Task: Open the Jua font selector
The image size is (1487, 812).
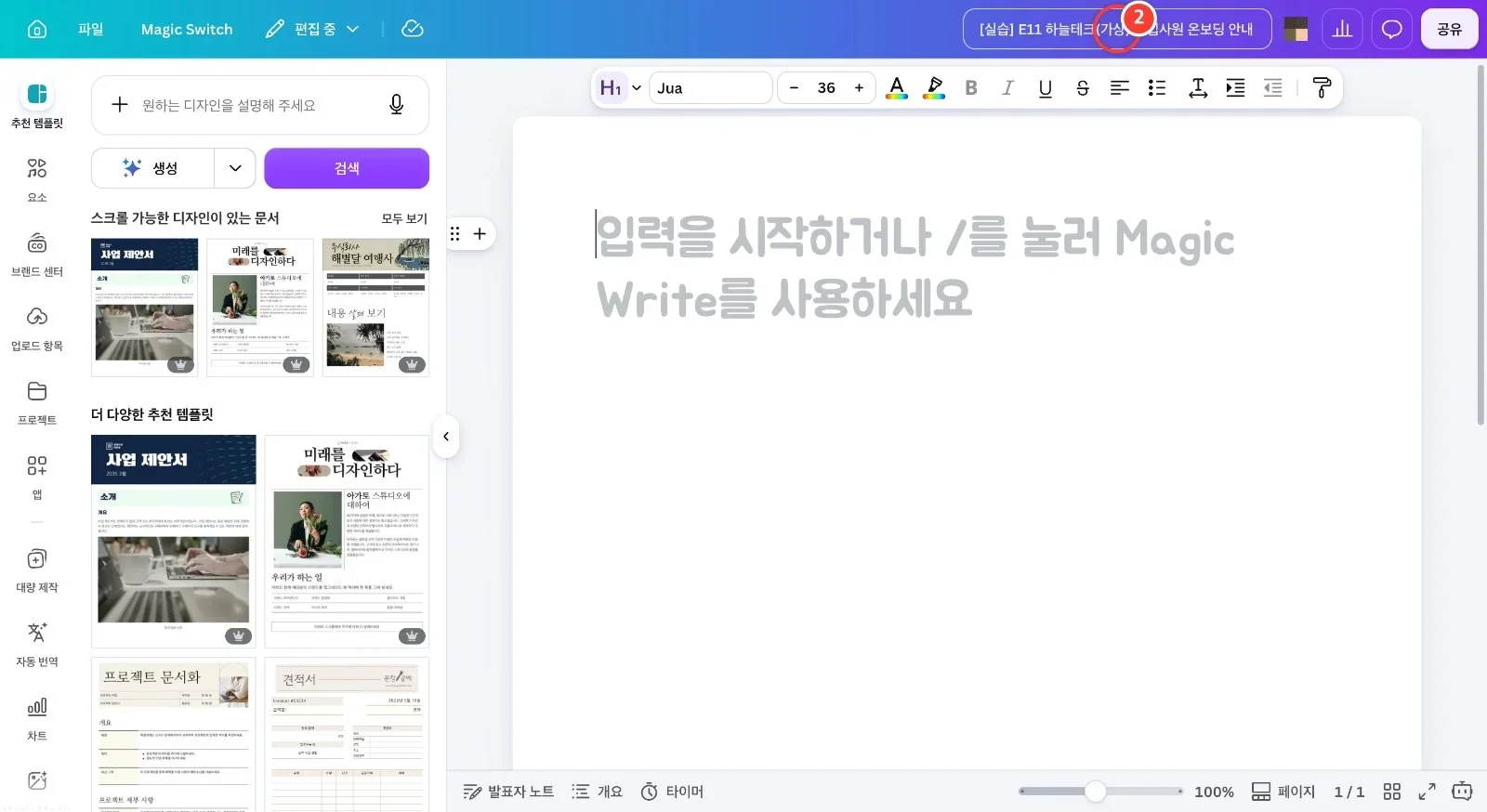Action: pos(710,87)
